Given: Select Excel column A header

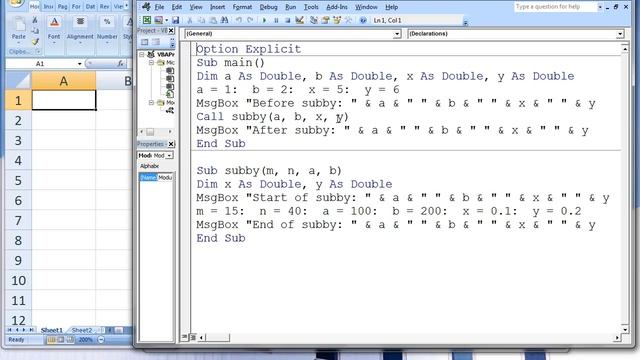Looking at the screenshot, I should click(x=64, y=81).
